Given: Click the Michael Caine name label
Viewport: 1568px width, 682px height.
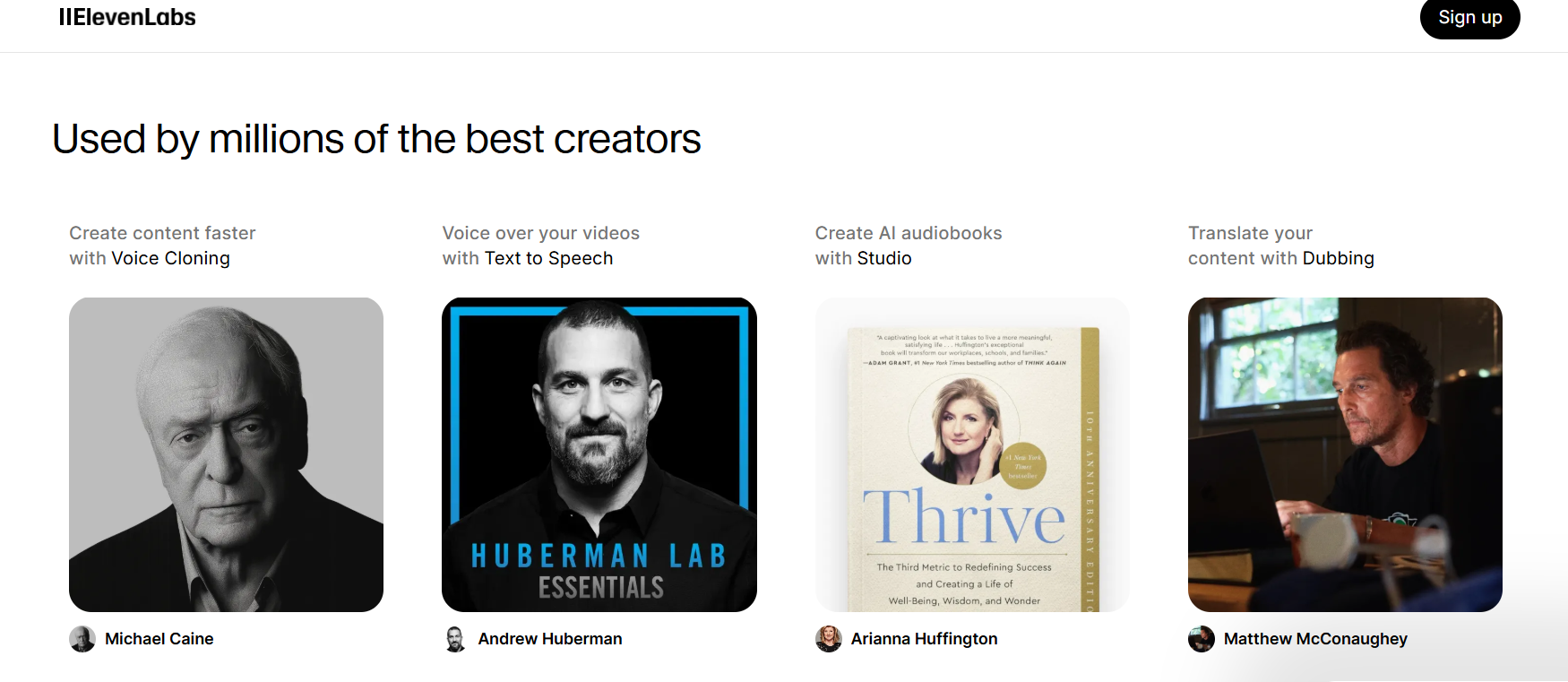Looking at the screenshot, I should pyautogui.click(x=159, y=639).
